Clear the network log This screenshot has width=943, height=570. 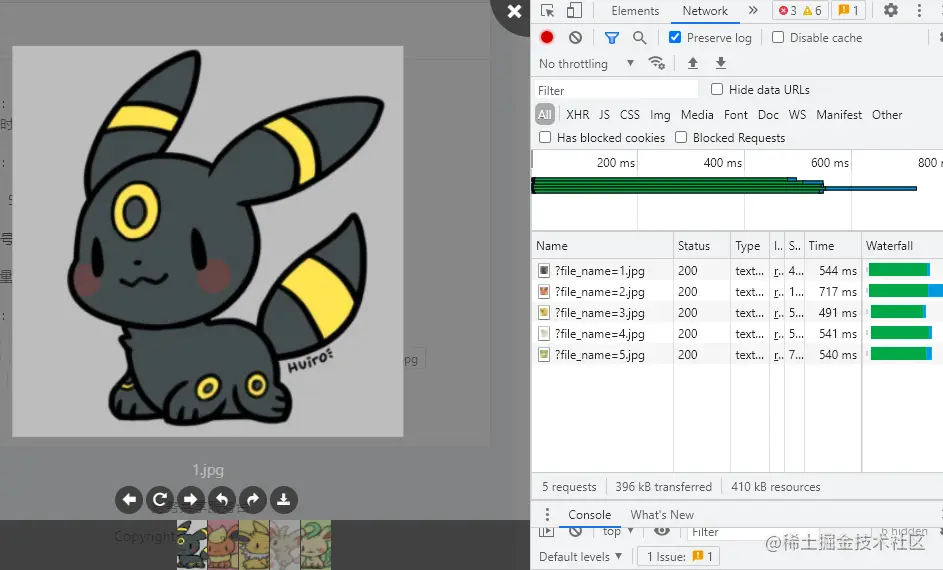pyautogui.click(x=575, y=38)
